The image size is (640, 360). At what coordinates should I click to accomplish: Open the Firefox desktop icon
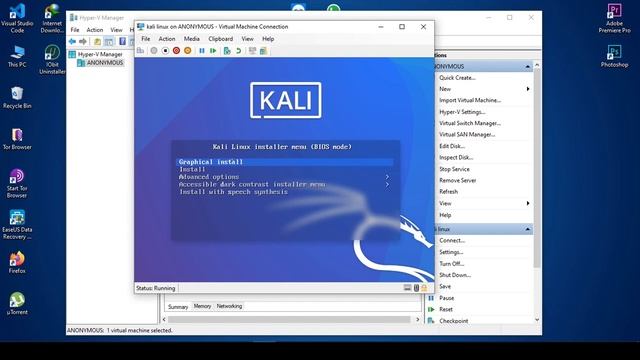pos(17,262)
